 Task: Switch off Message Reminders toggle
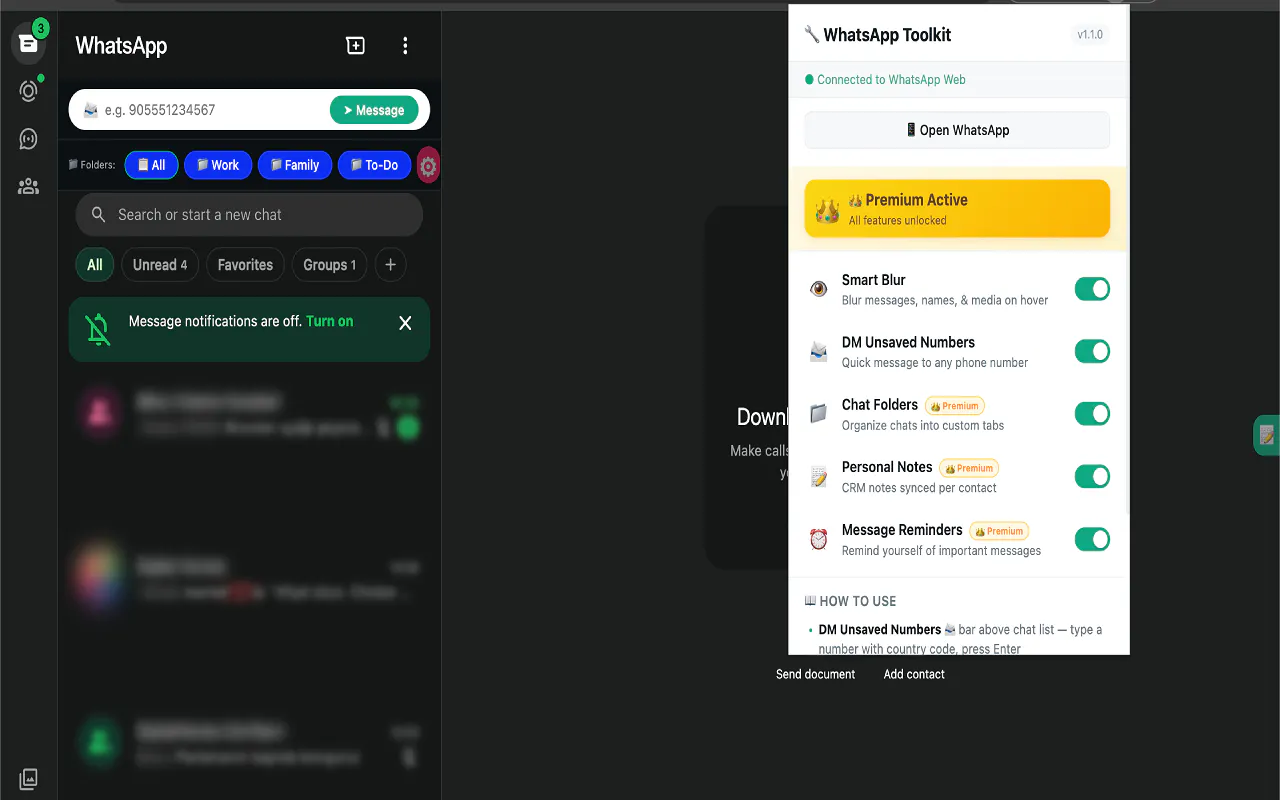[x=1092, y=539]
